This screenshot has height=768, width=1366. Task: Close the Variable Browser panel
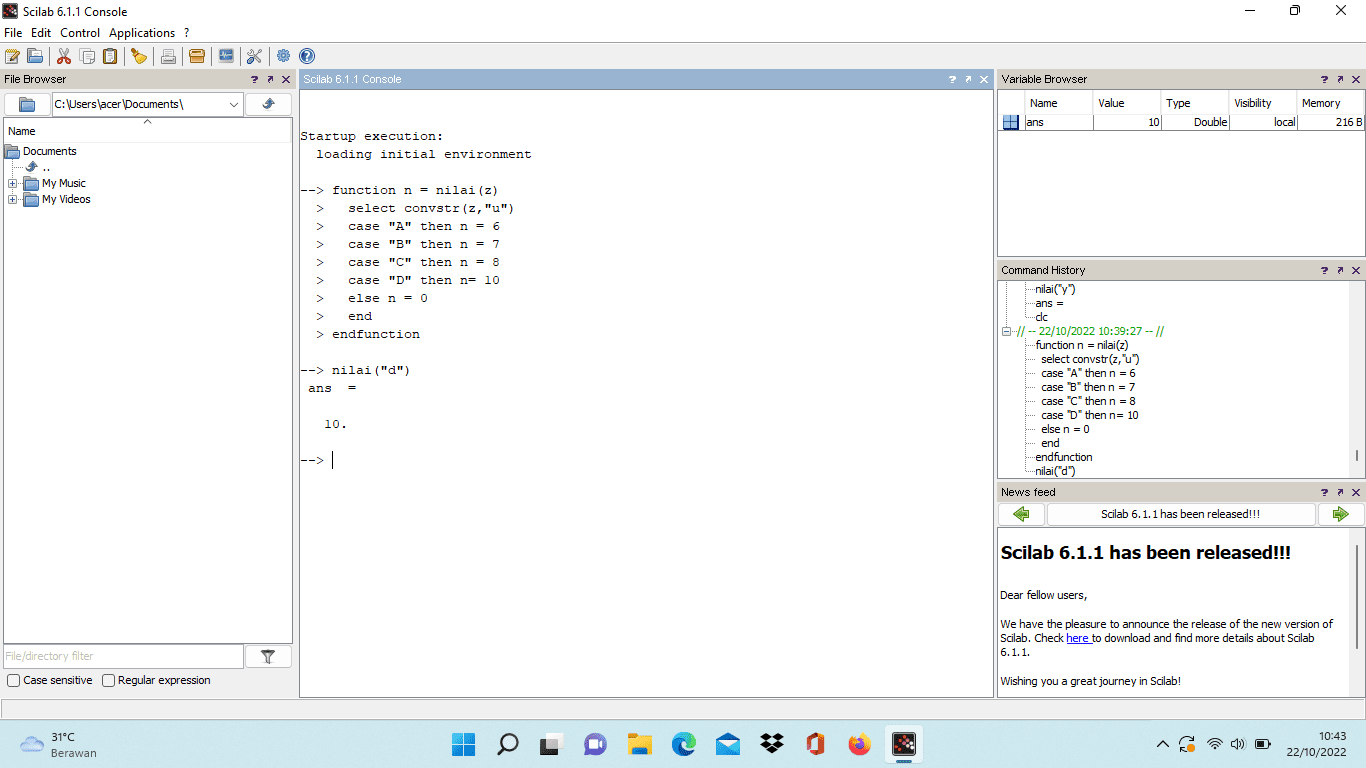pos(1356,79)
